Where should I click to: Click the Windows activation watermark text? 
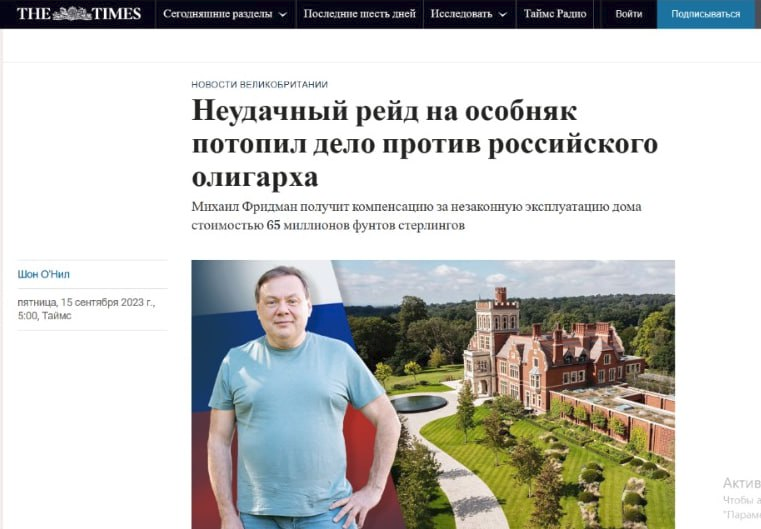(742, 497)
